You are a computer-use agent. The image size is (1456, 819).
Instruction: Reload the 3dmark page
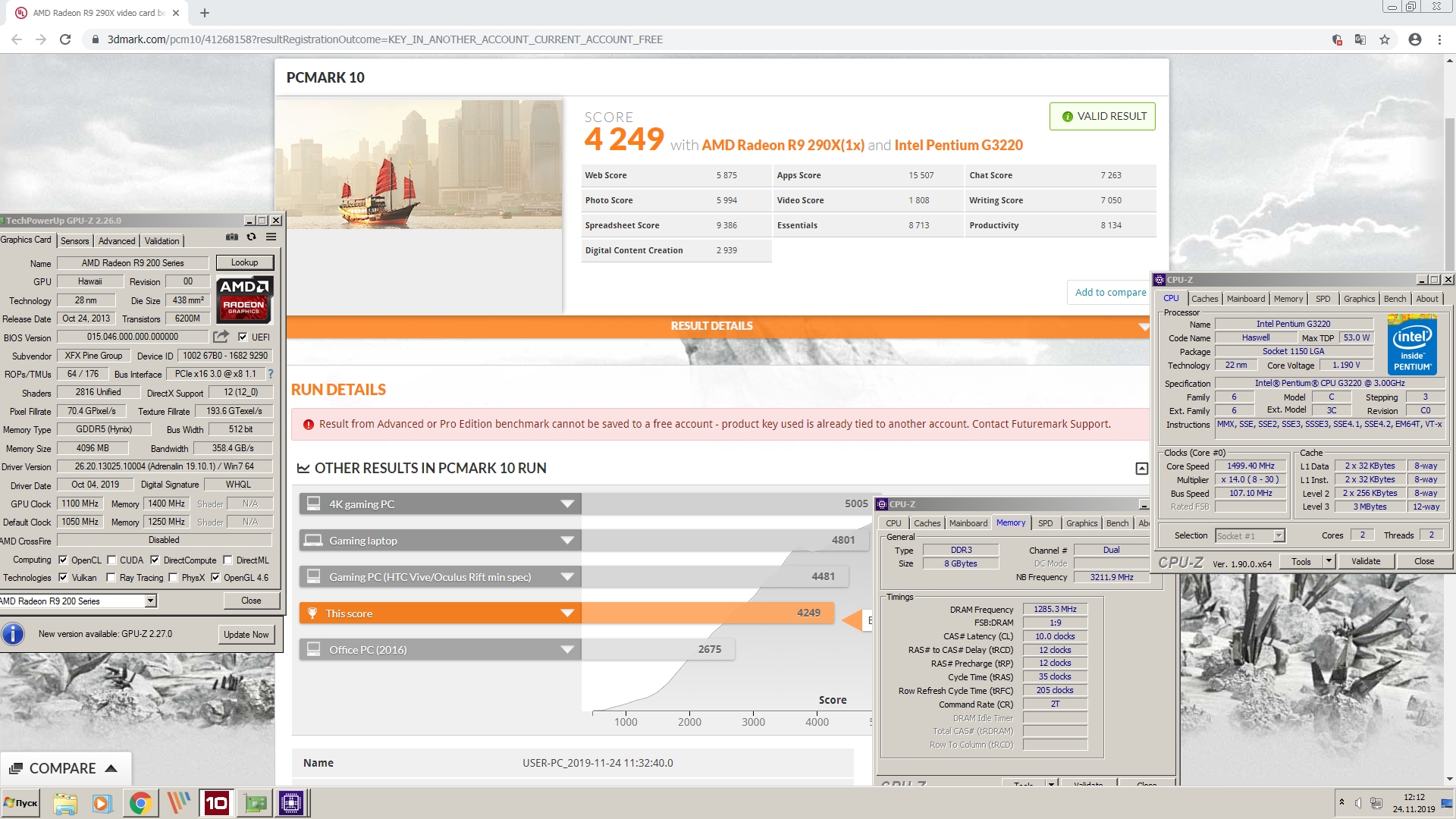click(65, 39)
